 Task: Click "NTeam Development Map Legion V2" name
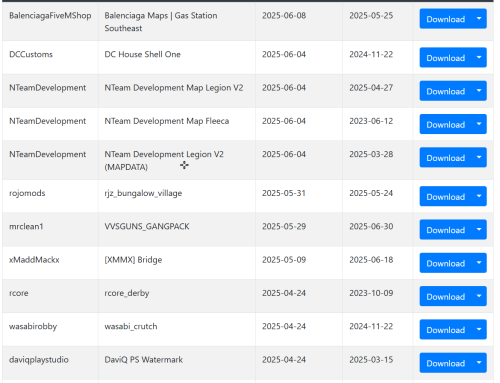point(174,88)
